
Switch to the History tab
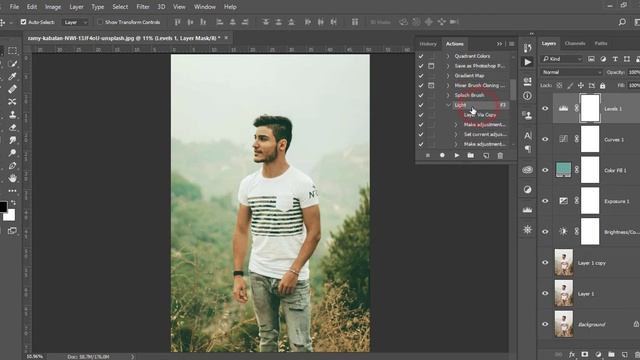pos(428,44)
